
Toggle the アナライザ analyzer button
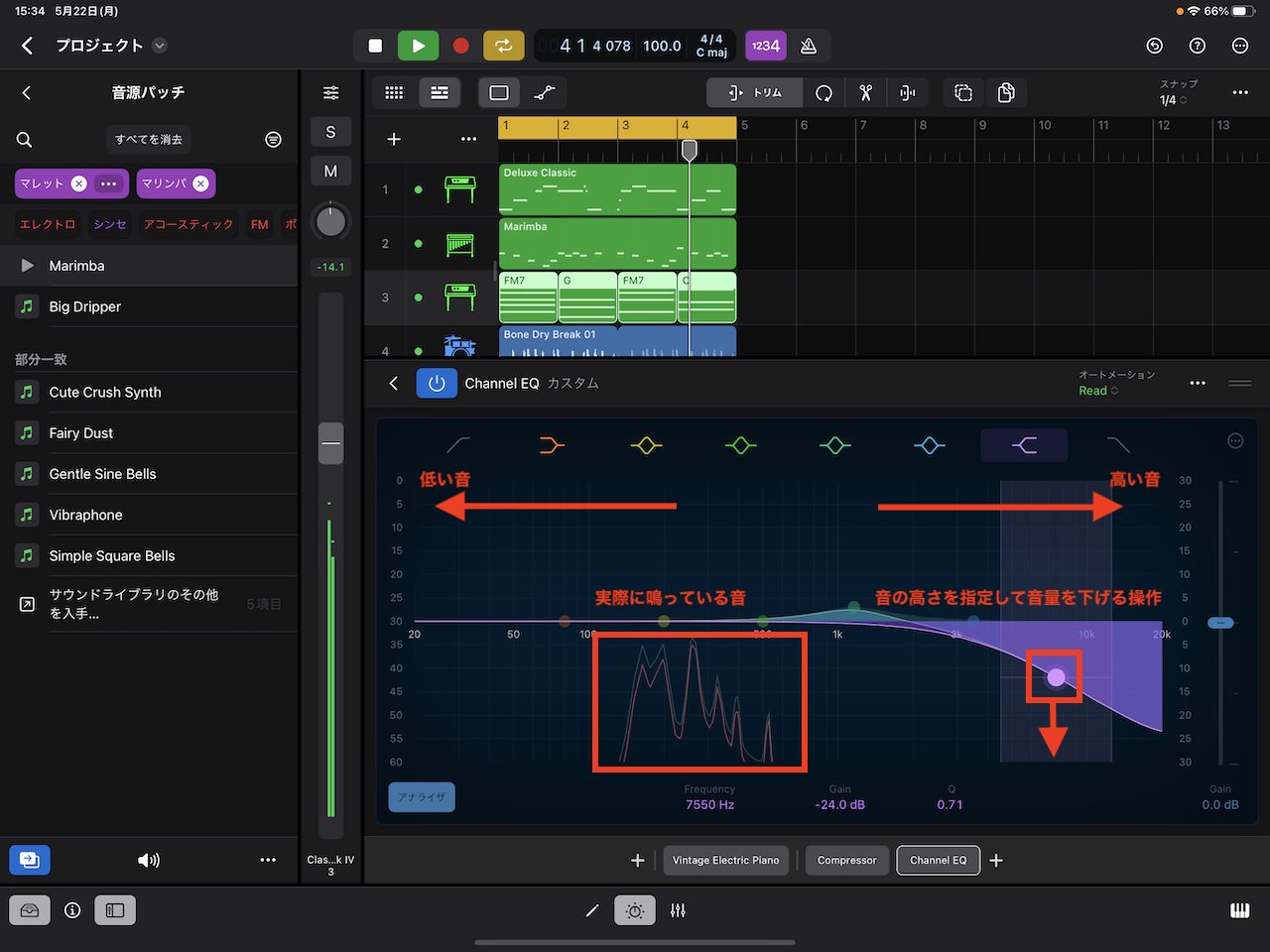422,797
